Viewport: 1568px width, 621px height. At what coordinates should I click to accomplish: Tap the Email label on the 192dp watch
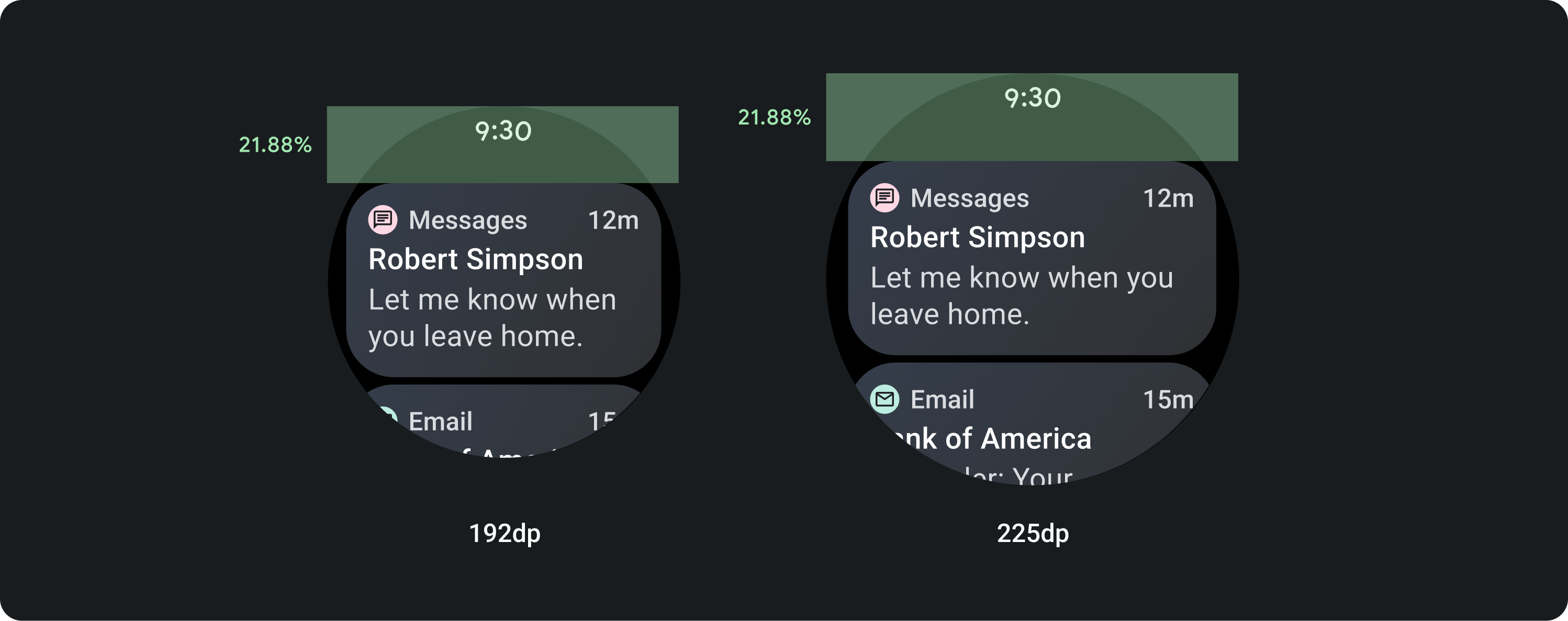(440, 421)
